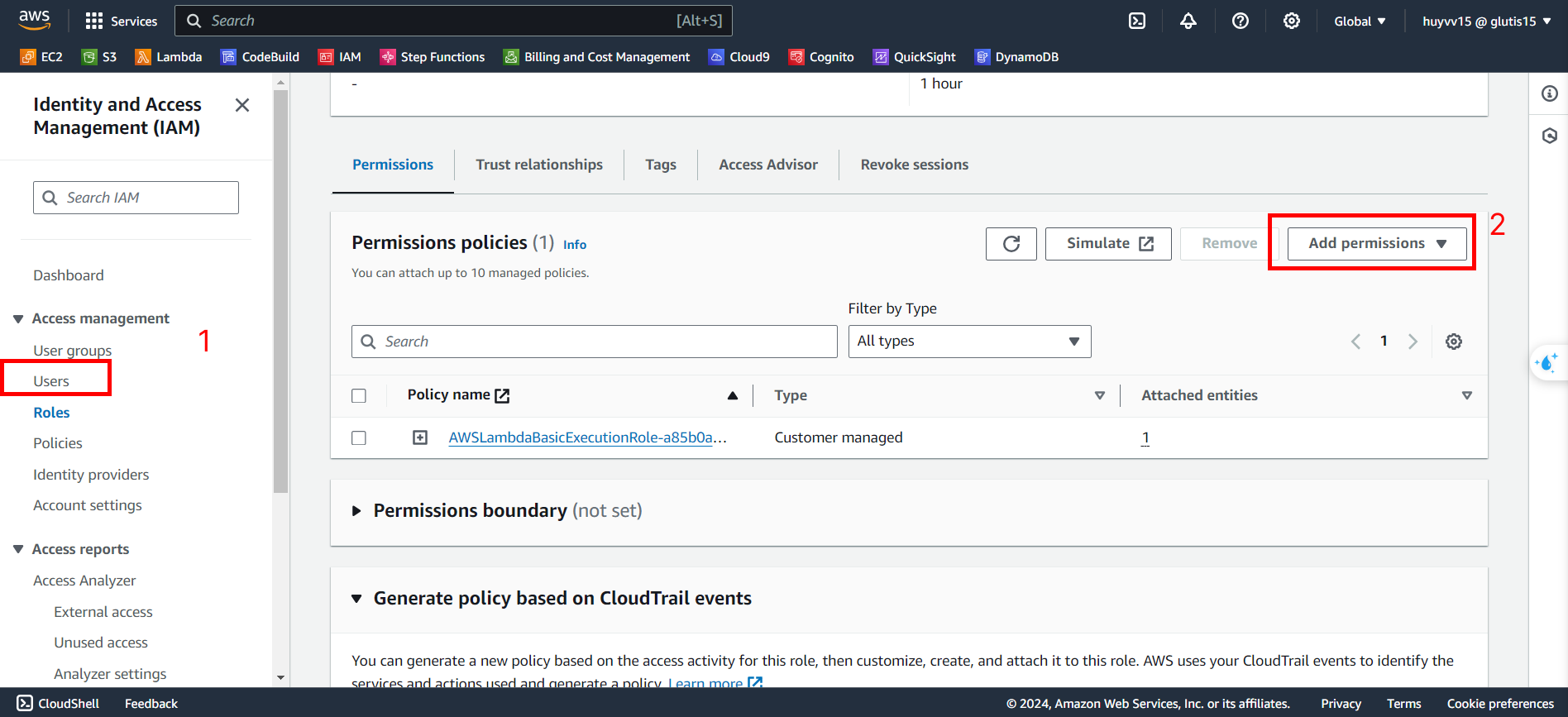Open the Simulate policy button
Image resolution: width=1568 pixels, height=717 pixels.
point(1108,244)
